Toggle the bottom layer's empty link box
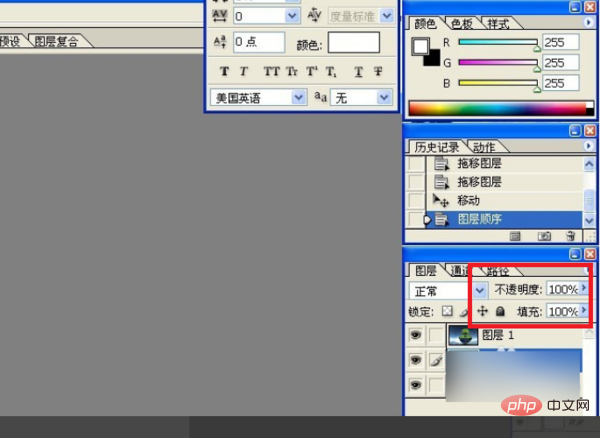 (x=436, y=385)
